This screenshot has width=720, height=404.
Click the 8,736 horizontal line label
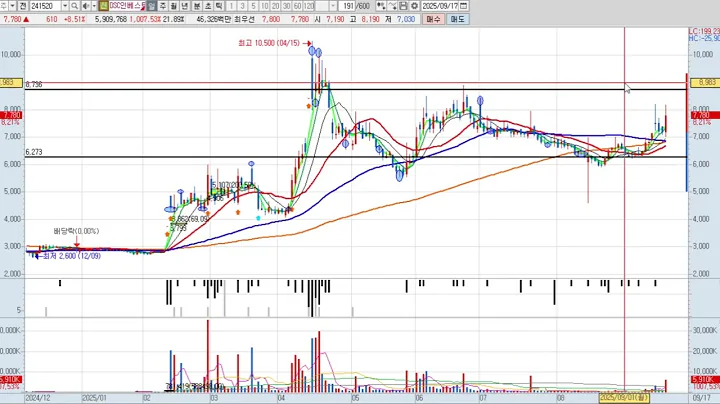point(34,84)
